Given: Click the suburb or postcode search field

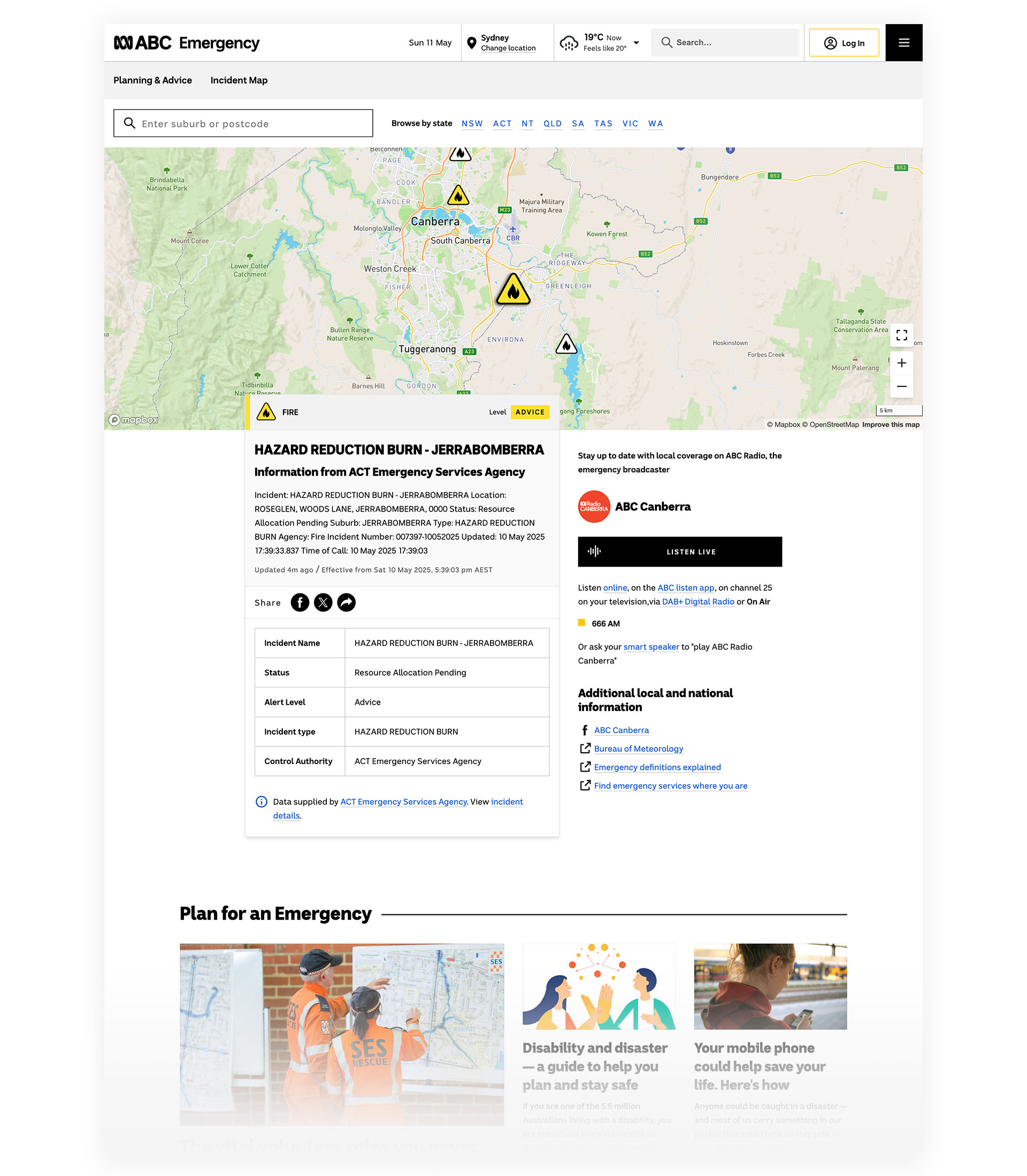Looking at the screenshot, I should click(x=243, y=123).
